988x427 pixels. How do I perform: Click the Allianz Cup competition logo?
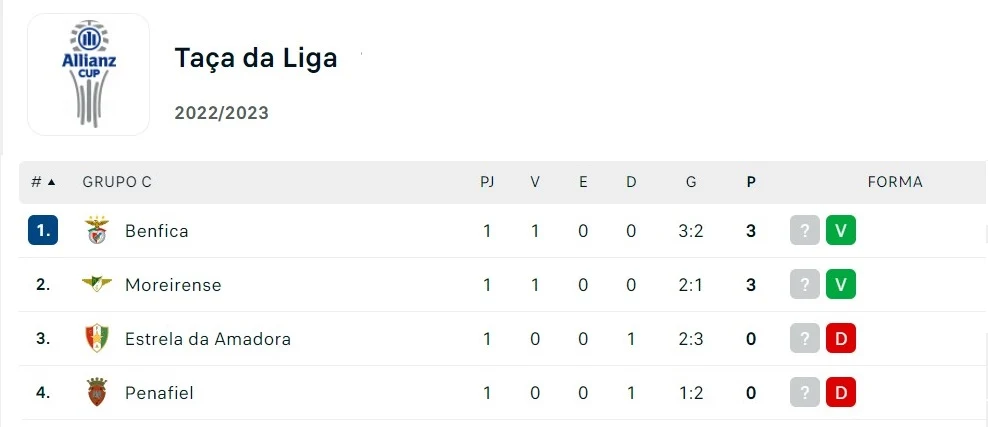(89, 75)
